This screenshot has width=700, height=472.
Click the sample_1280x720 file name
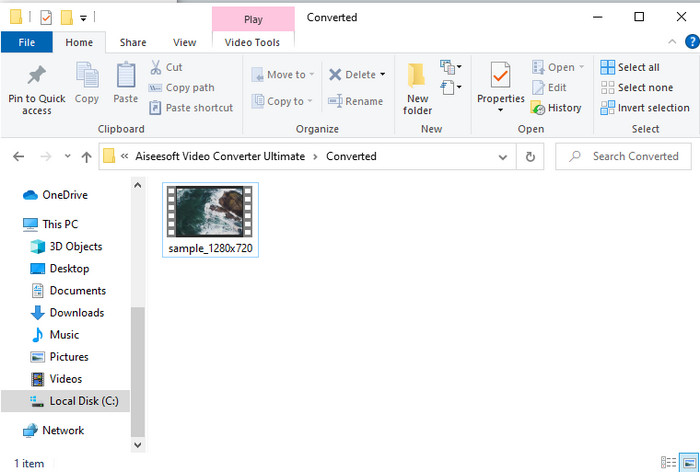[x=210, y=248]
